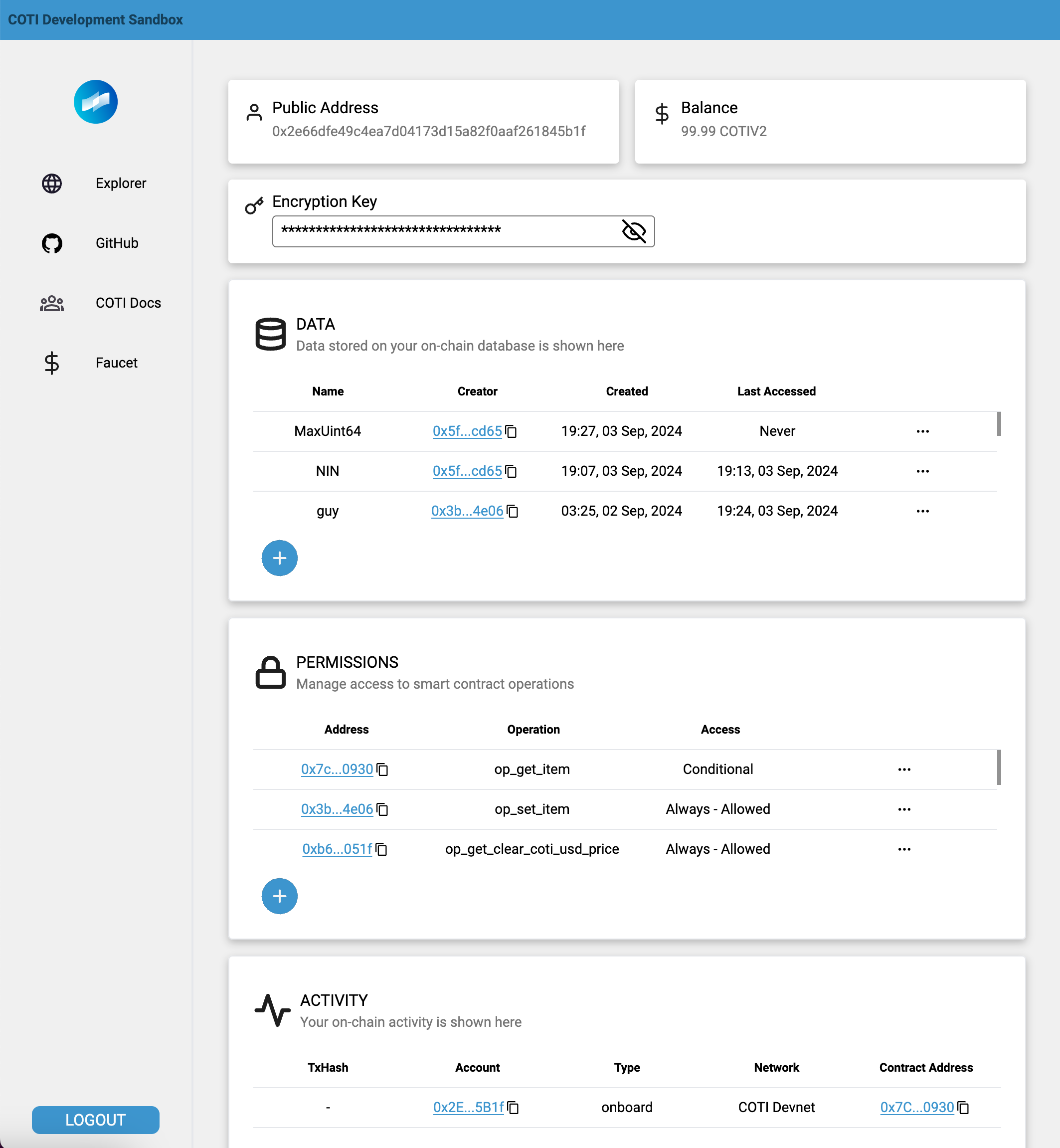Viewport: 1060px width, 1148px height.
Task: Copy the guy row creator address
Action: [513, 511]
